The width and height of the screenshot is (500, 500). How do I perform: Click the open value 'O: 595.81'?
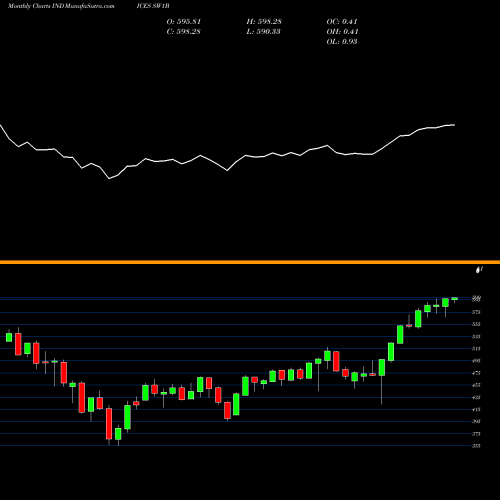[x=184, y=22]
